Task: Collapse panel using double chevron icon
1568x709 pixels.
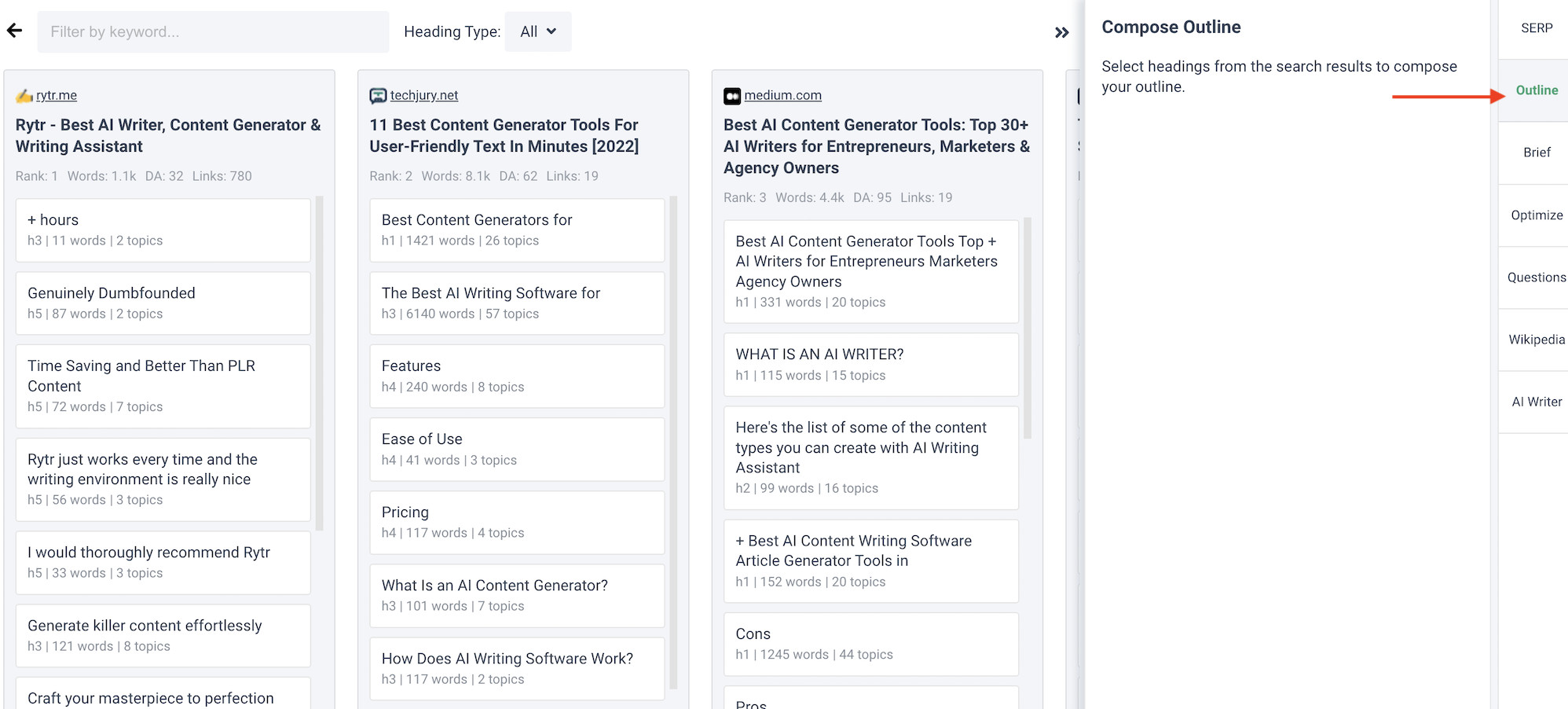Action: click(x=1061, y=32)
